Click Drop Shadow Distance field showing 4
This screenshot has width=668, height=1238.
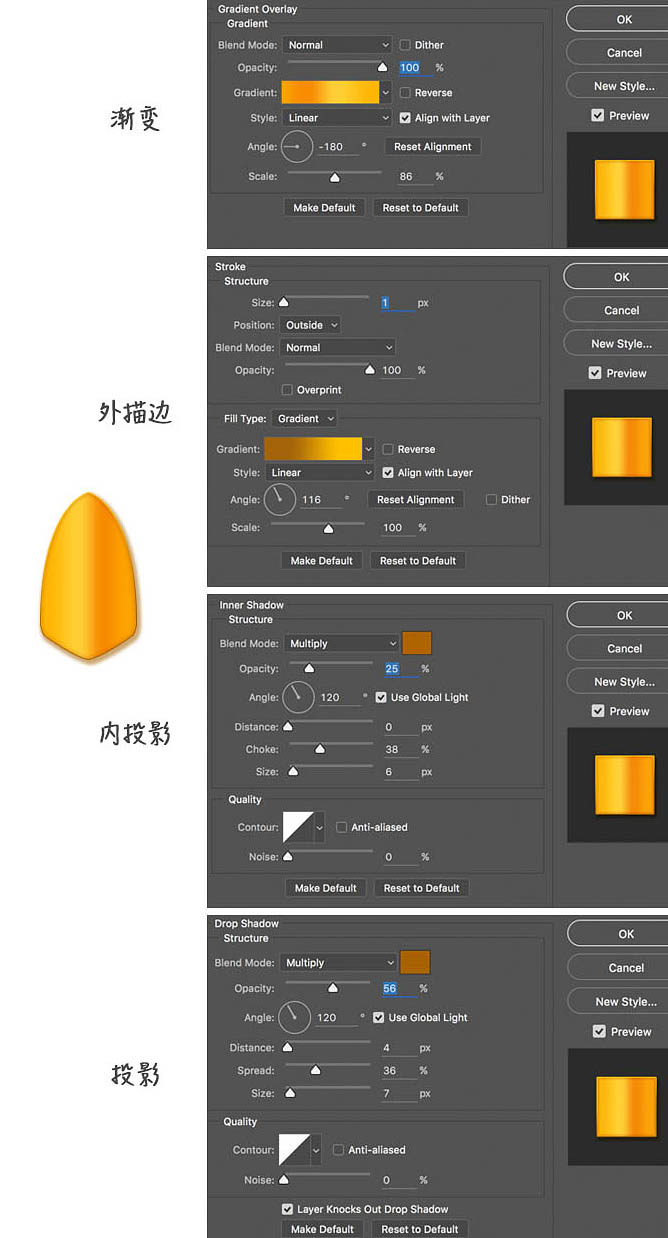point(398,1048)
